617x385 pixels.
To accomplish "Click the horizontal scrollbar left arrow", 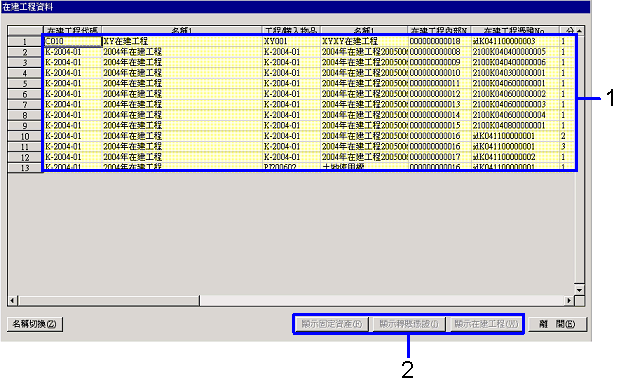I will [x=12, y=301].
